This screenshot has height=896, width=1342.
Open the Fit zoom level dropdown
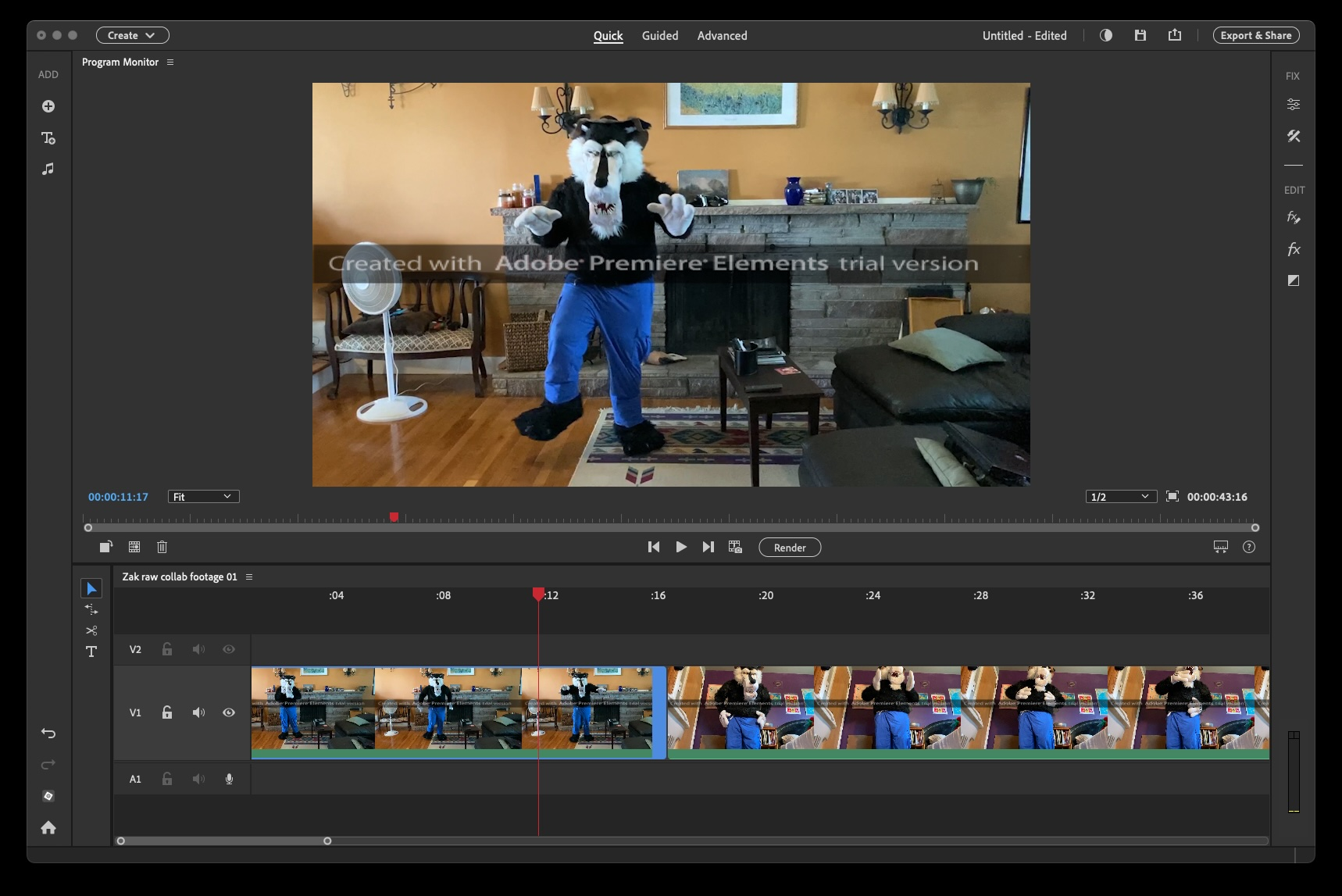(x=203, y=497)
